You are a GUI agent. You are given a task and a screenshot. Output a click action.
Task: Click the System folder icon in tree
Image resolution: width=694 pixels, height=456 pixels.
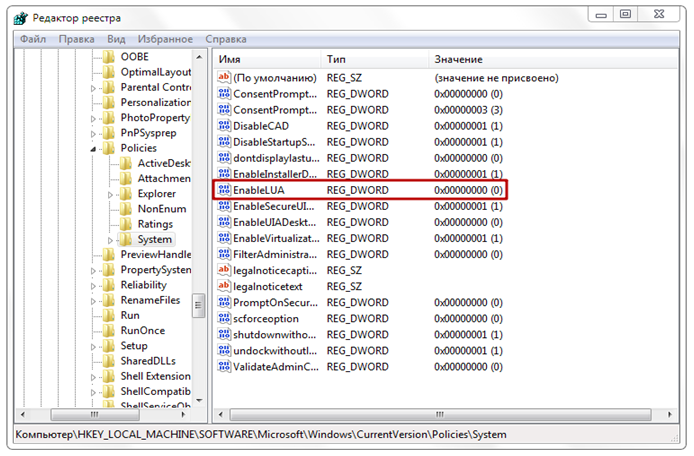coord(126,240)
